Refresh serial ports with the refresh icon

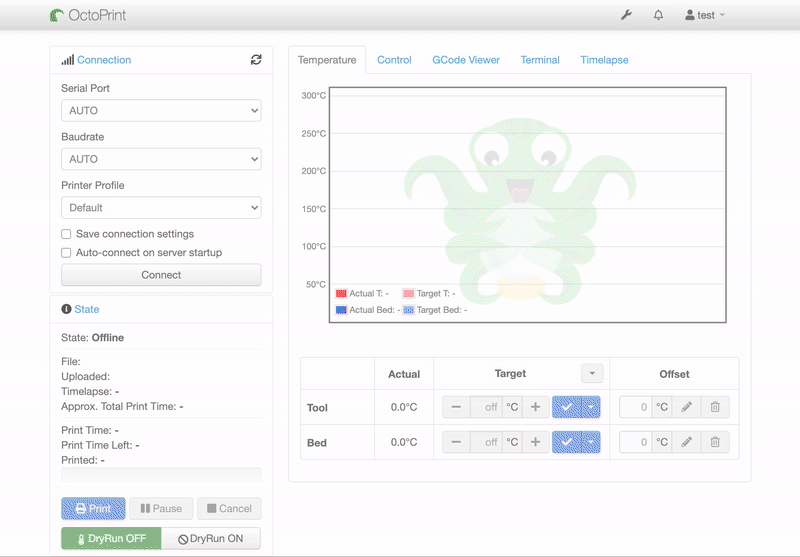tap(256, 60)
